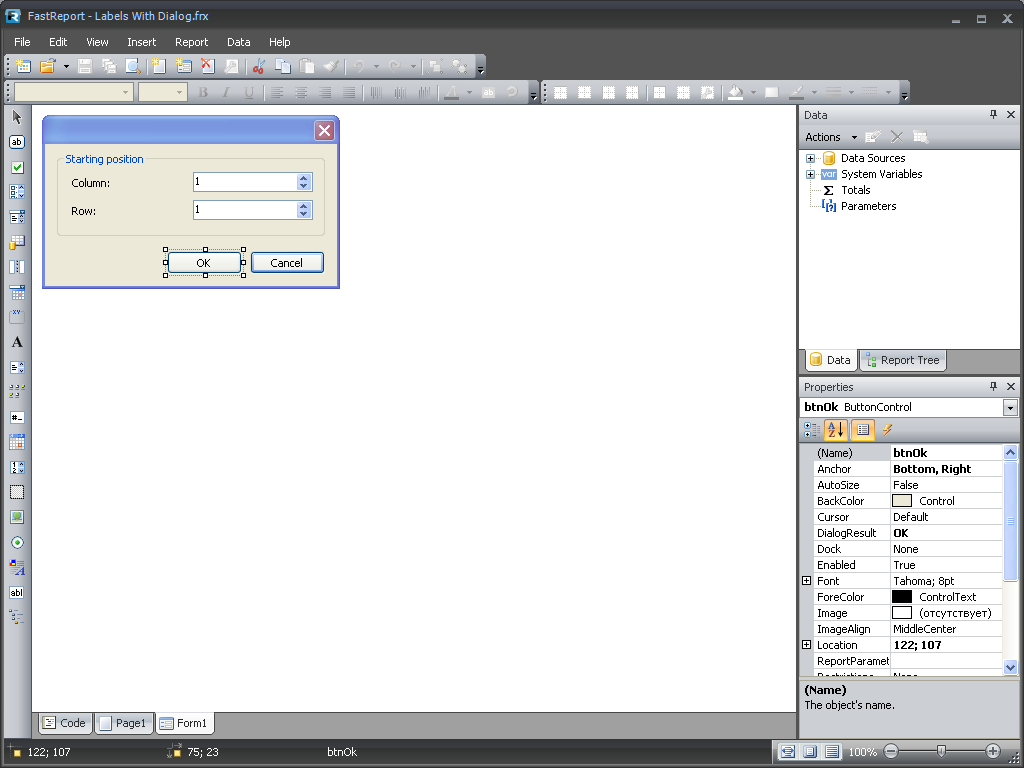Show events using the lightning icon
The image size is (1024, 768).
[886, 430]
